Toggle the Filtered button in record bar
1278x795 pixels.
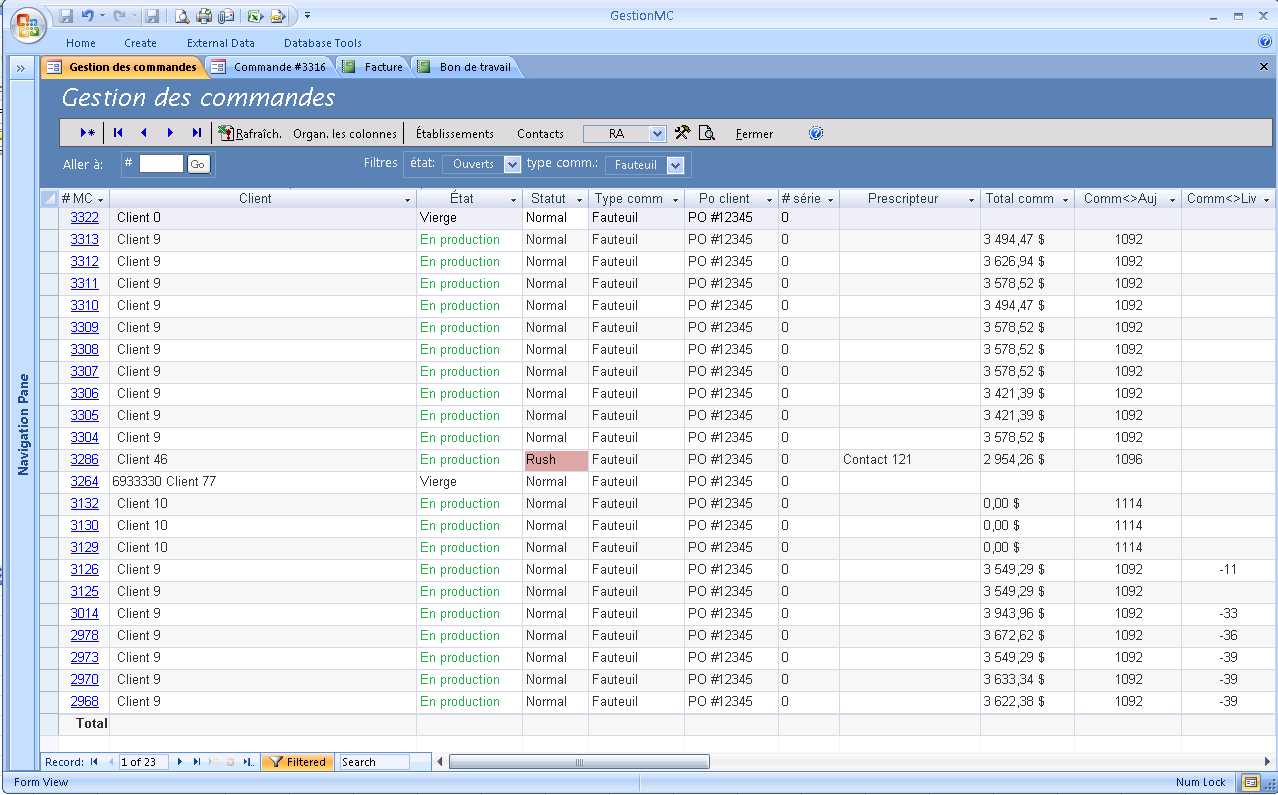pos(296,762)
